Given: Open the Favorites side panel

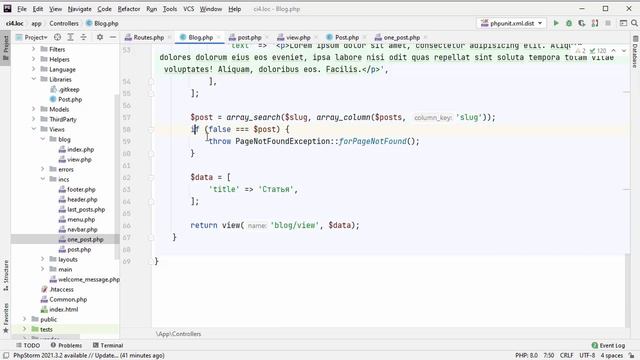Looking at the screenshot, I should 6,318.
